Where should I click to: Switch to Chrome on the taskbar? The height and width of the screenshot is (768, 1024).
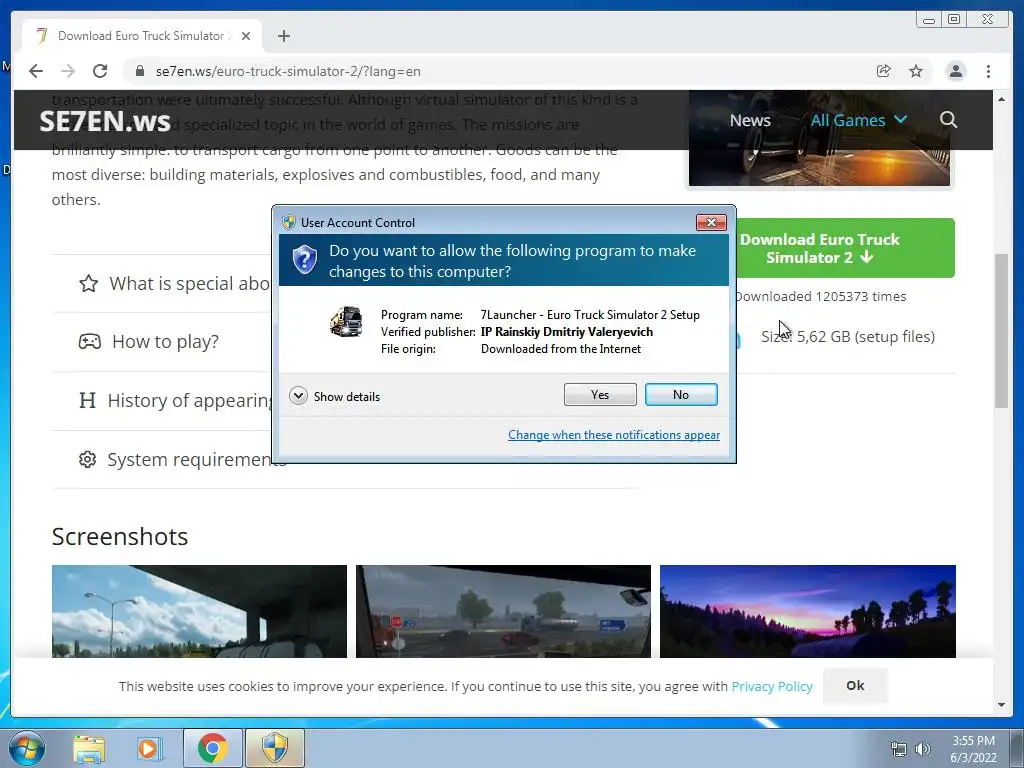pyautogui.click(x=212, y=748)
